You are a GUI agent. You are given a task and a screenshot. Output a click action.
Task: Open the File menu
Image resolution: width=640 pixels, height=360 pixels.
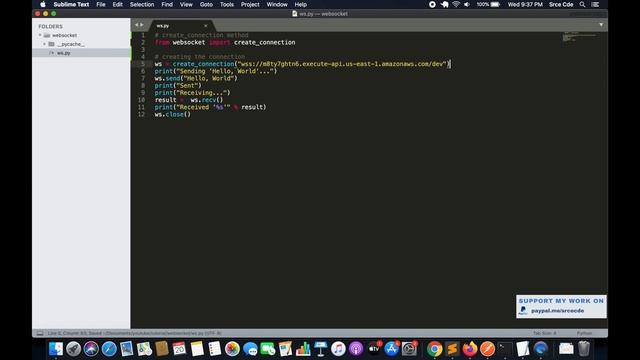tap(101, 4)
